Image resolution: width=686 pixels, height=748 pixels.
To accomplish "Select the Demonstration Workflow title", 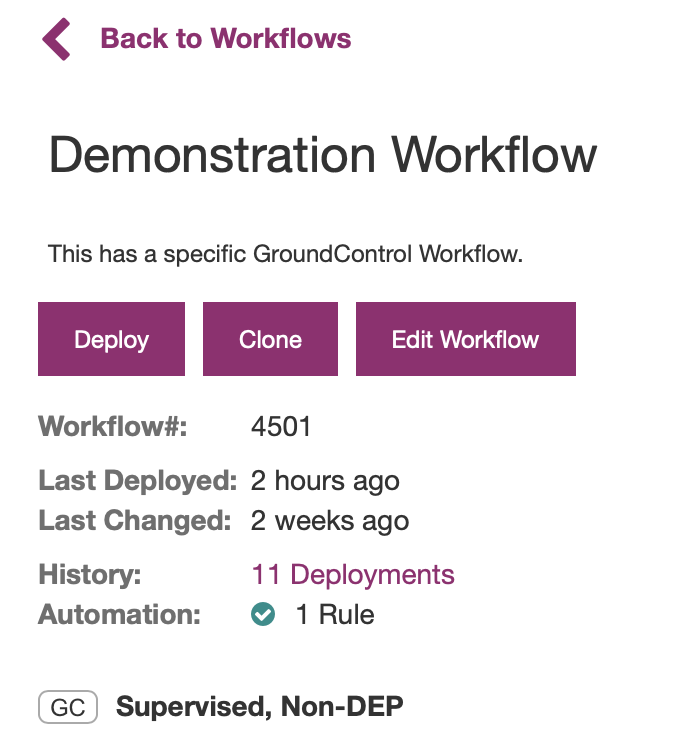I will [x=323, y=156].
